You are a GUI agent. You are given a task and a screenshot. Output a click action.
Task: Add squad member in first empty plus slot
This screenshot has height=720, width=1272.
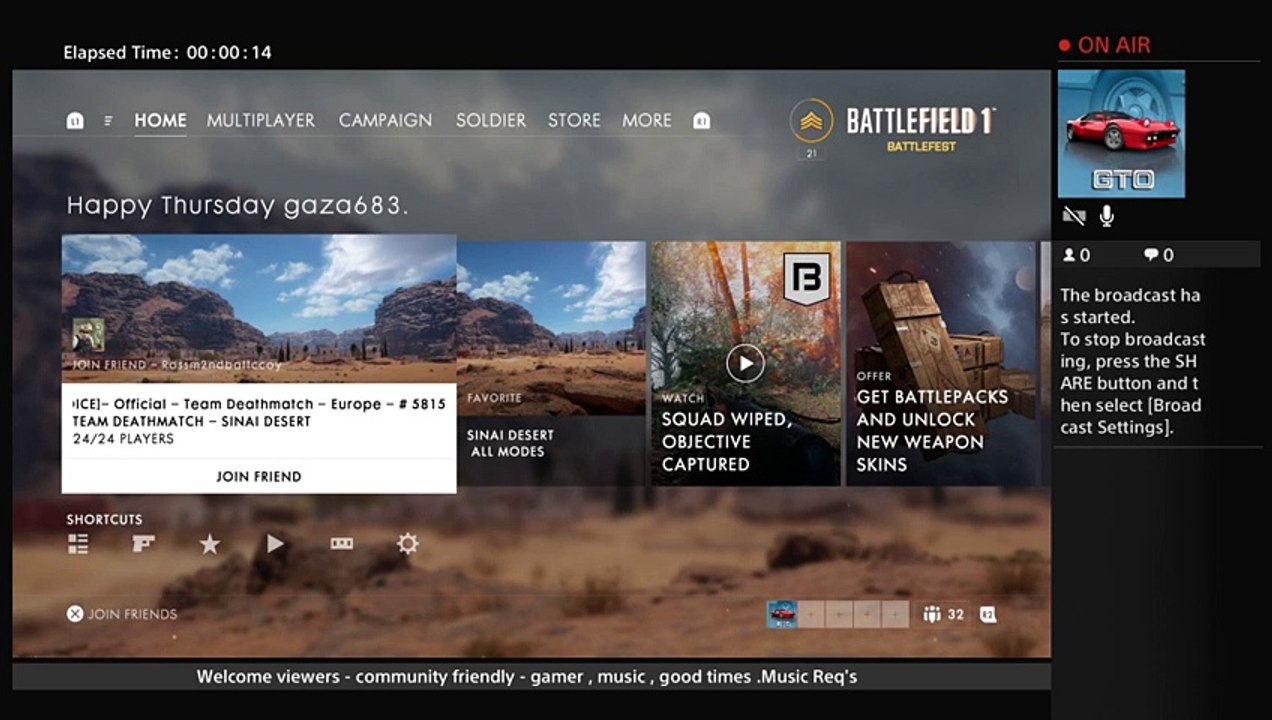(x=811, y=614)
